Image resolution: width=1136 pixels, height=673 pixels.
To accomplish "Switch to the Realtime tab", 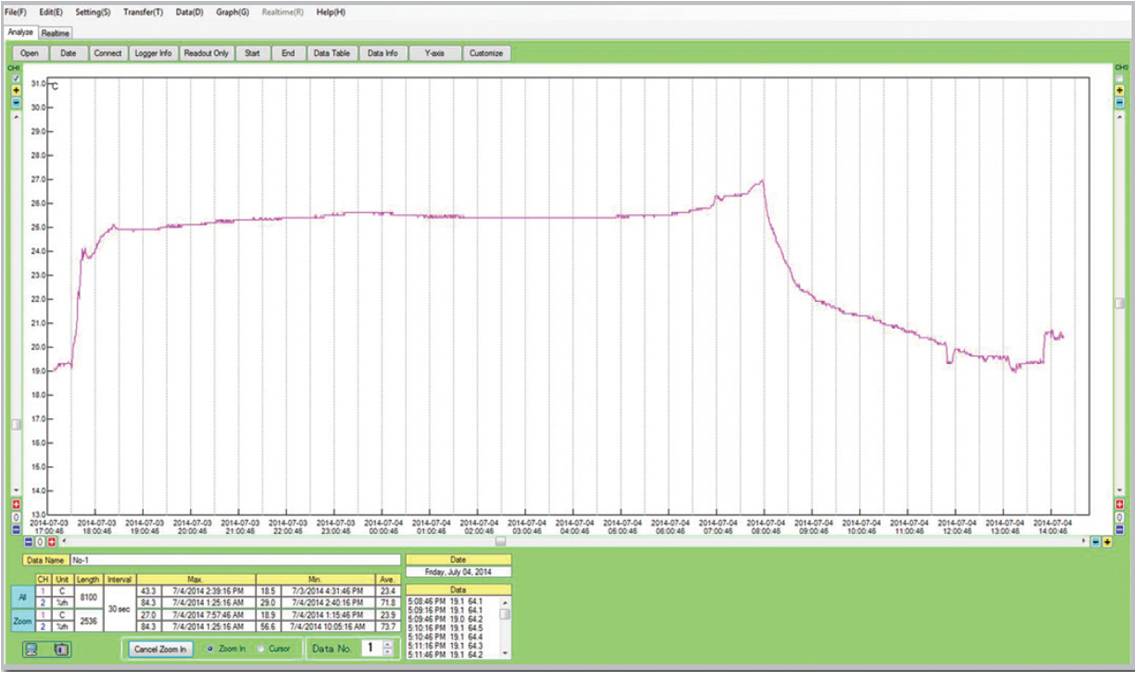I will click(56, 33).
